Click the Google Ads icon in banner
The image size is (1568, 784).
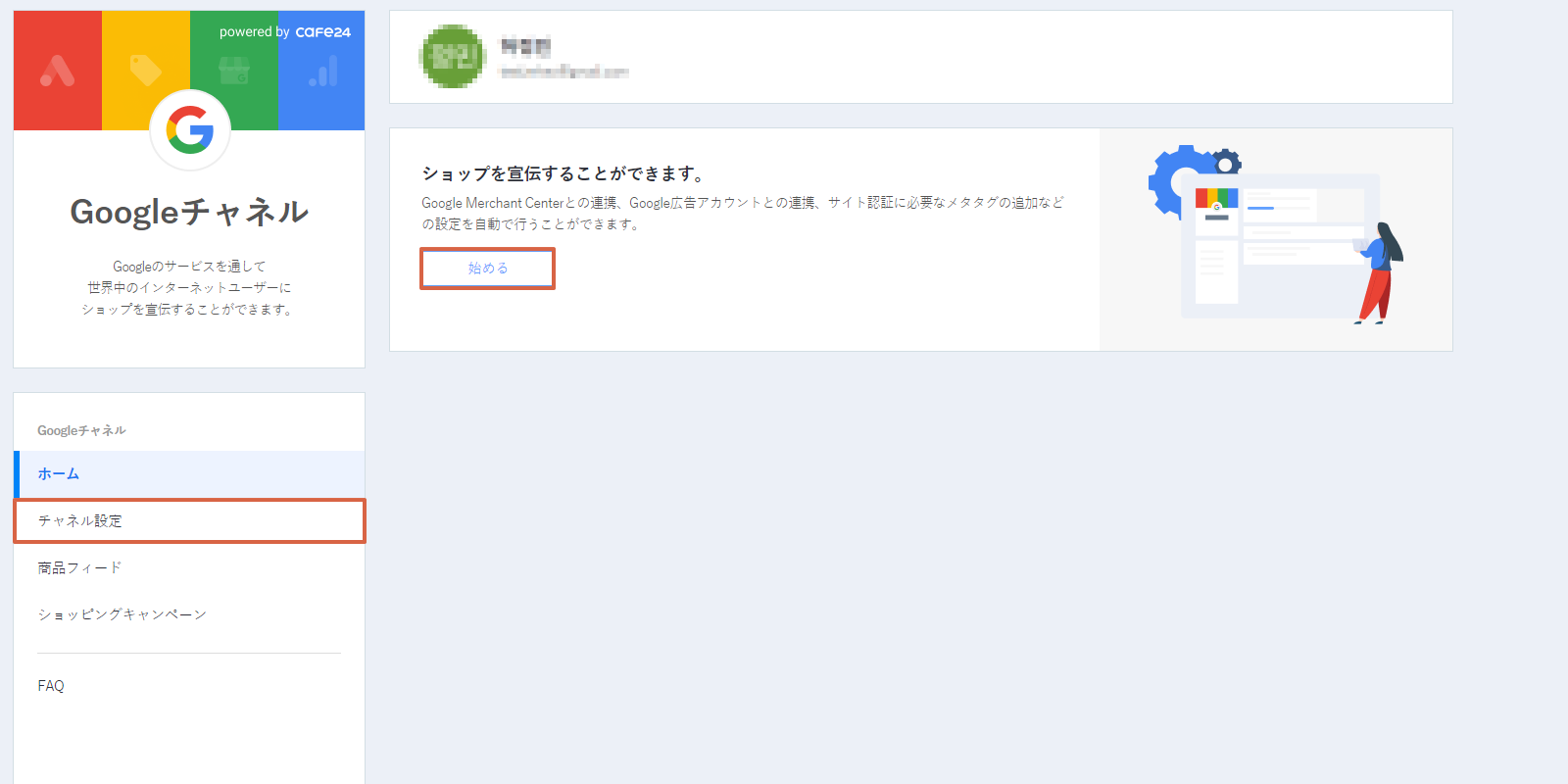[x=57, y=71]
